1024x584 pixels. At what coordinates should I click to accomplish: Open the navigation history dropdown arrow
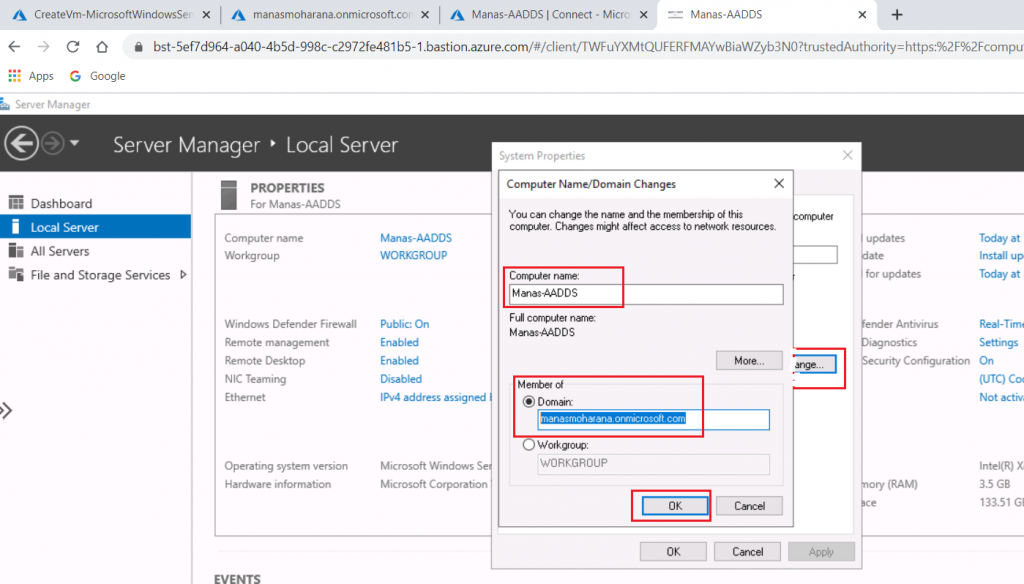tap(75, 145)
